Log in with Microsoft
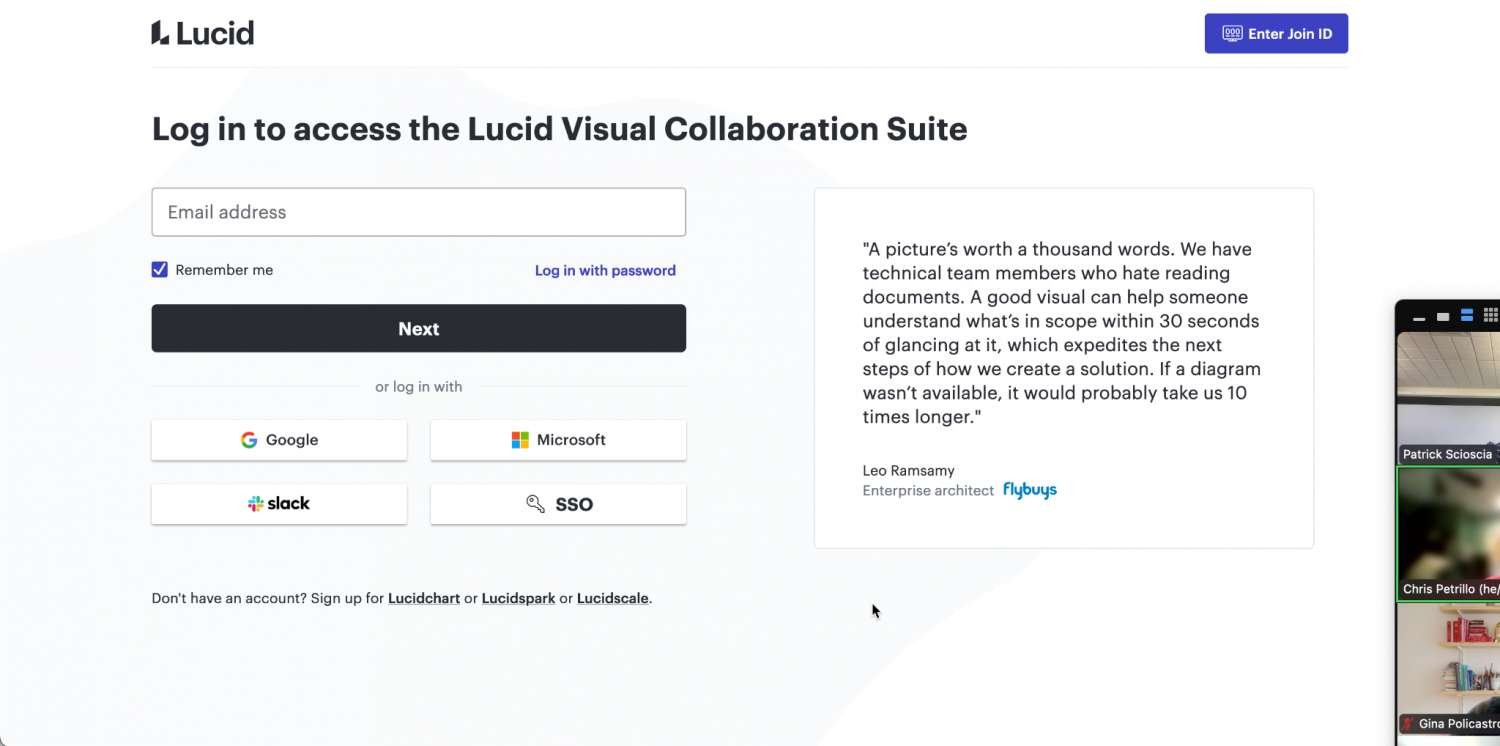This screenshot has height=746, width=1500. (x=558, y=440)
